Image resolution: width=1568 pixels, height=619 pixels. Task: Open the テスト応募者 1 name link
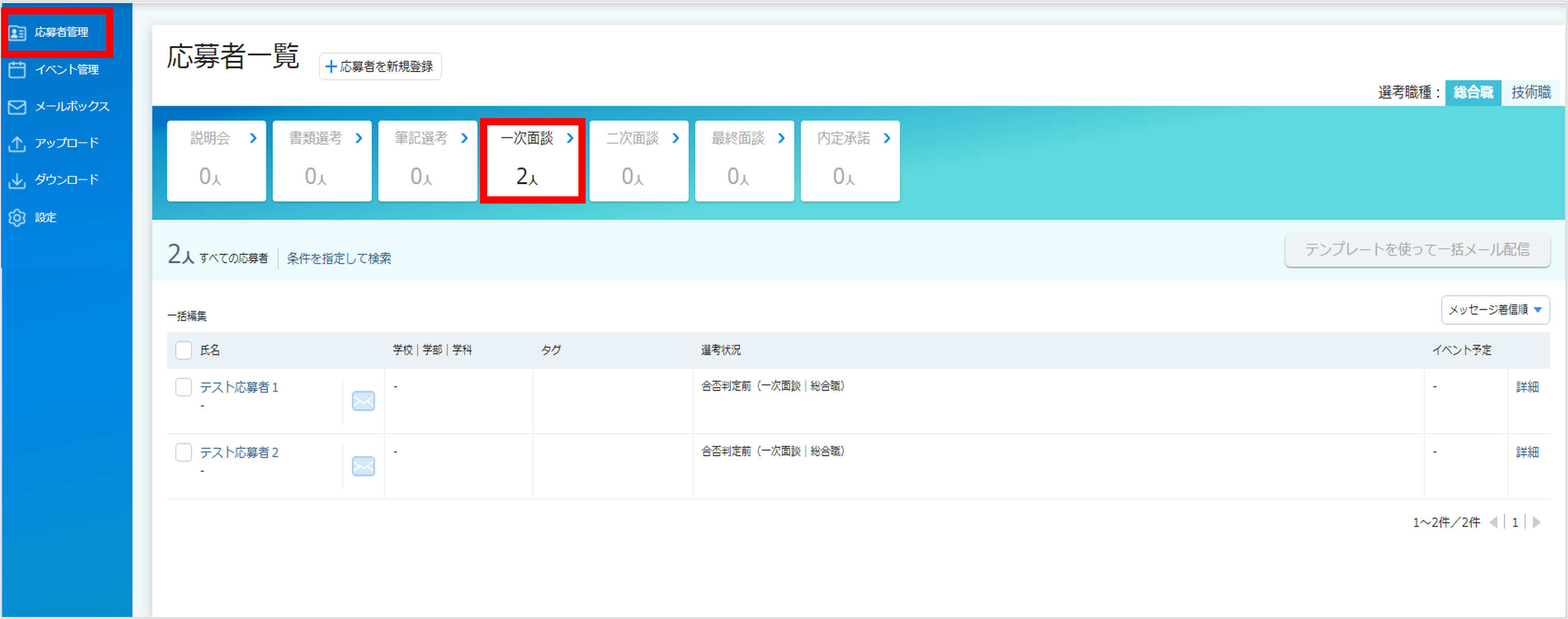[x=239, y=387]
